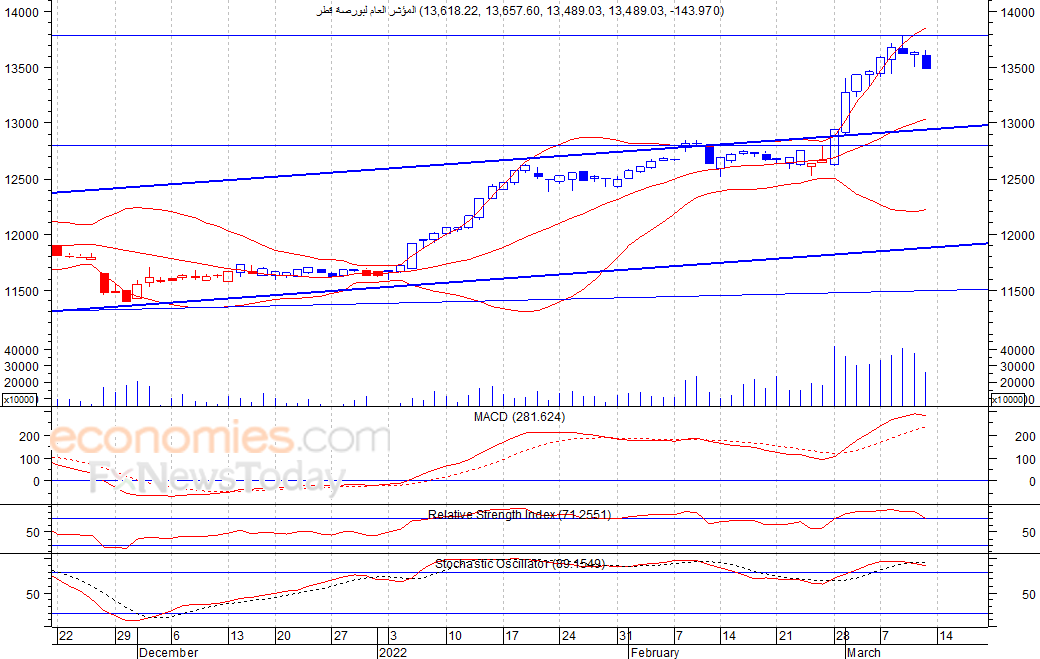Select the February label on date axis

click(x=654, y=652)
